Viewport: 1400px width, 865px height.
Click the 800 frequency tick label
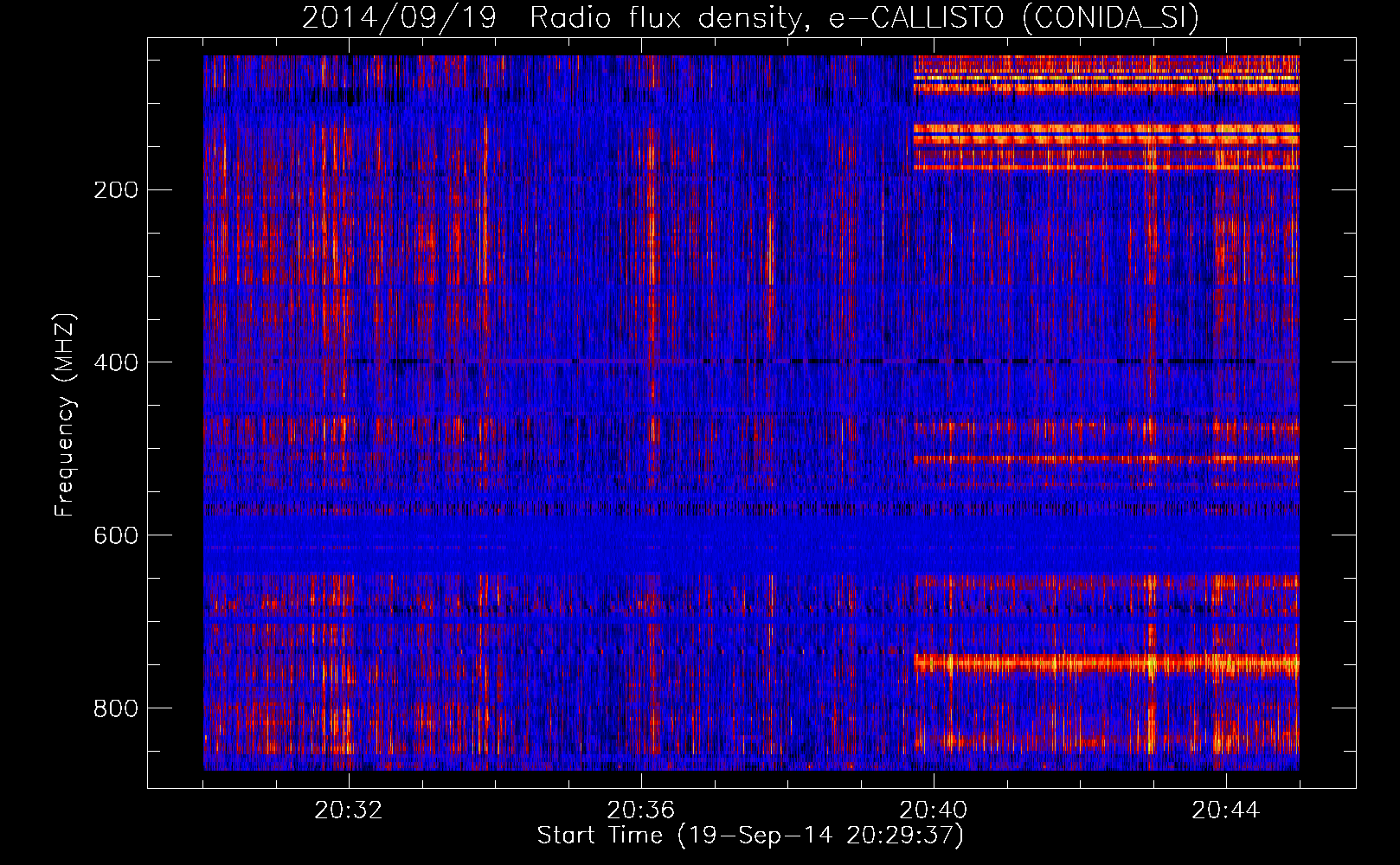tap(116, 708)
